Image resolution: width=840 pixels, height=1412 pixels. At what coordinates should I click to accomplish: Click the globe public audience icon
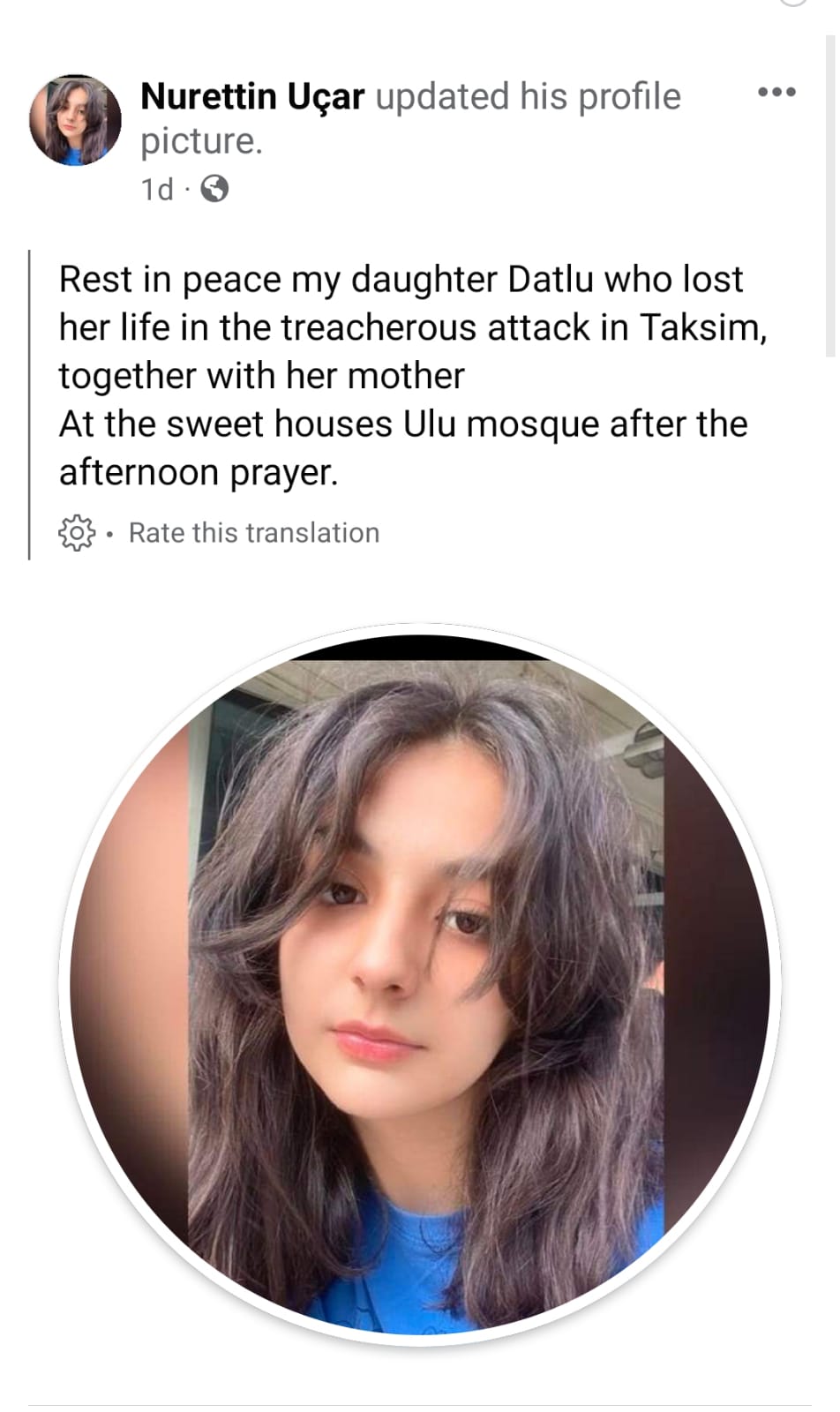click(x=214, y=189)
